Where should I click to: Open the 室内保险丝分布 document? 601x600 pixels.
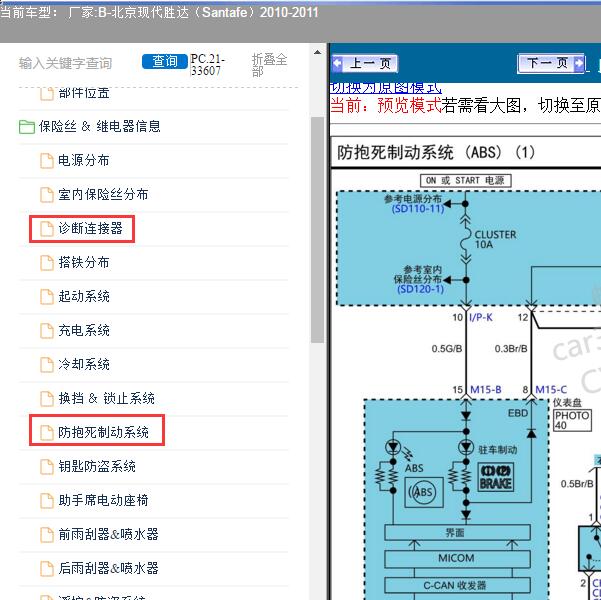tap(103, 194)
